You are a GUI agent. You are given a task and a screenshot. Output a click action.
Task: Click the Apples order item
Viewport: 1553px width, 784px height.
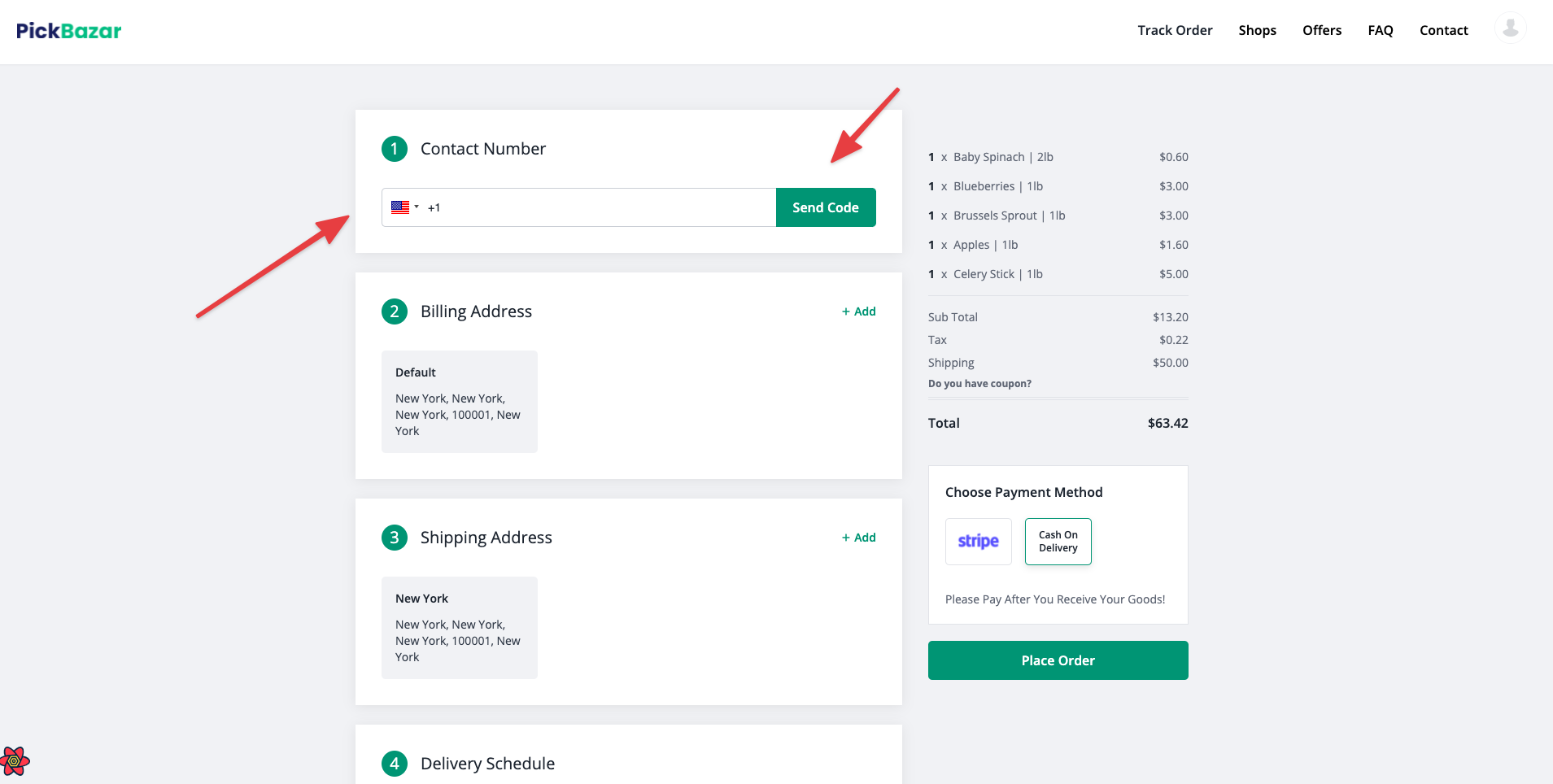[x=1058, y=245]
